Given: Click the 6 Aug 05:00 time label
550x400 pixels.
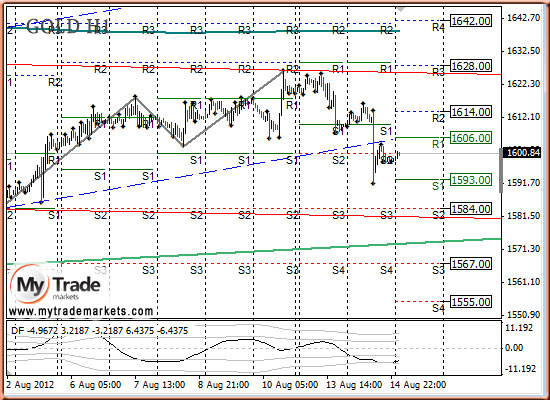Looking at the screenshot, I should point(95,385).
